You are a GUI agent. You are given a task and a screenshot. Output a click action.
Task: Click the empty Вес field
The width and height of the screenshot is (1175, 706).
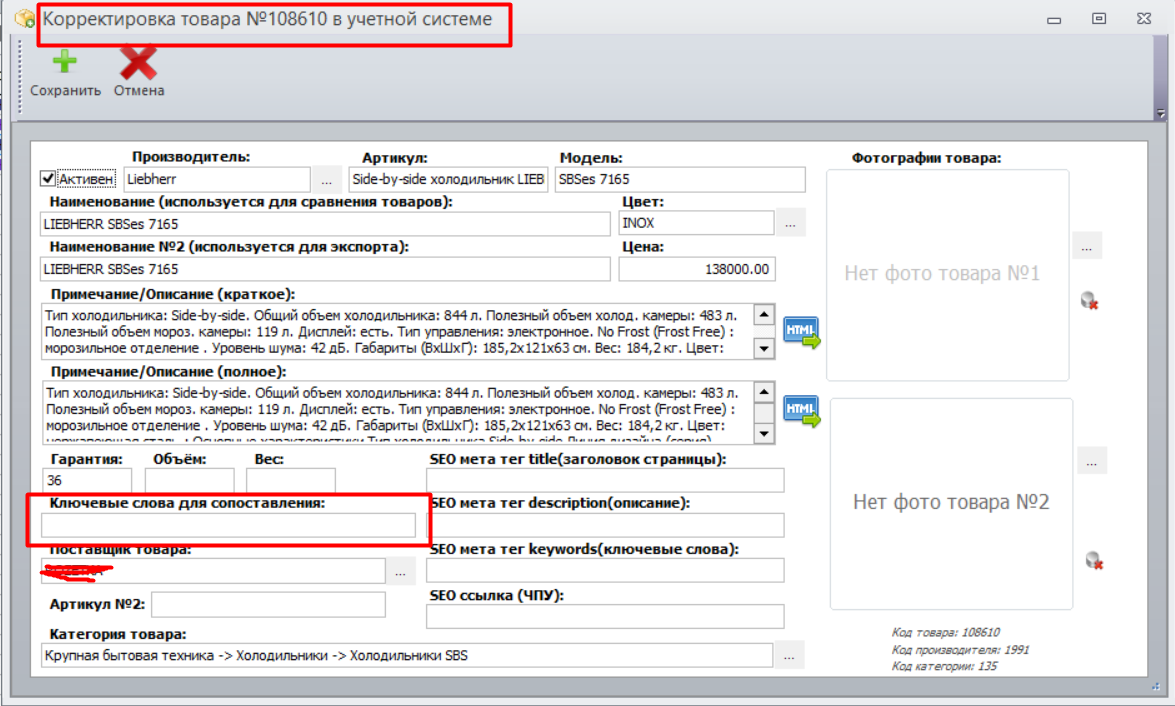tap(291, 480)
